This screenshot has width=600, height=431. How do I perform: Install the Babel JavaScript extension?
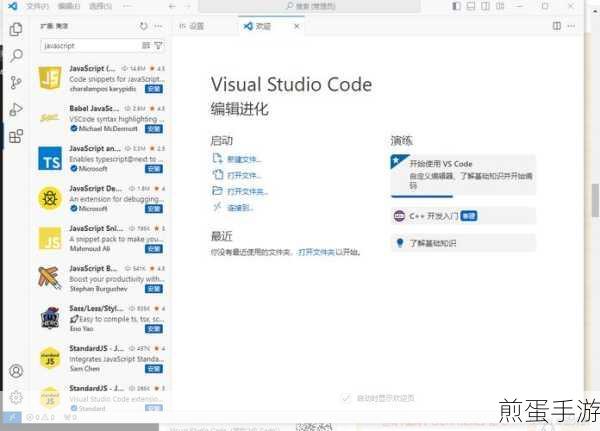pyautogui.click(x=154, y=129)
